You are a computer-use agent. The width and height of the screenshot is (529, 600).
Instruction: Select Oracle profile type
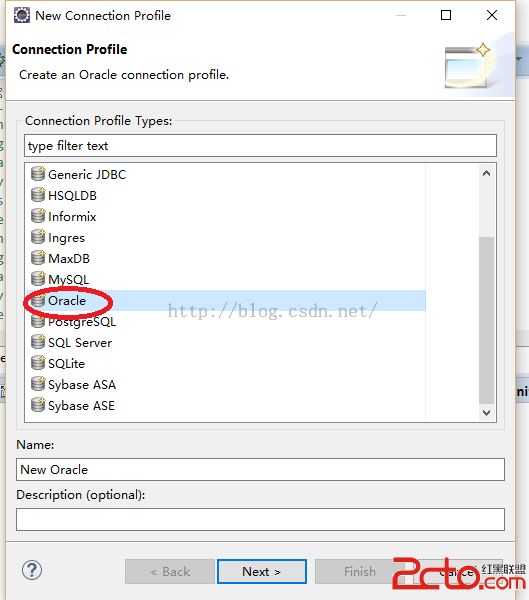tap(67, 301)
